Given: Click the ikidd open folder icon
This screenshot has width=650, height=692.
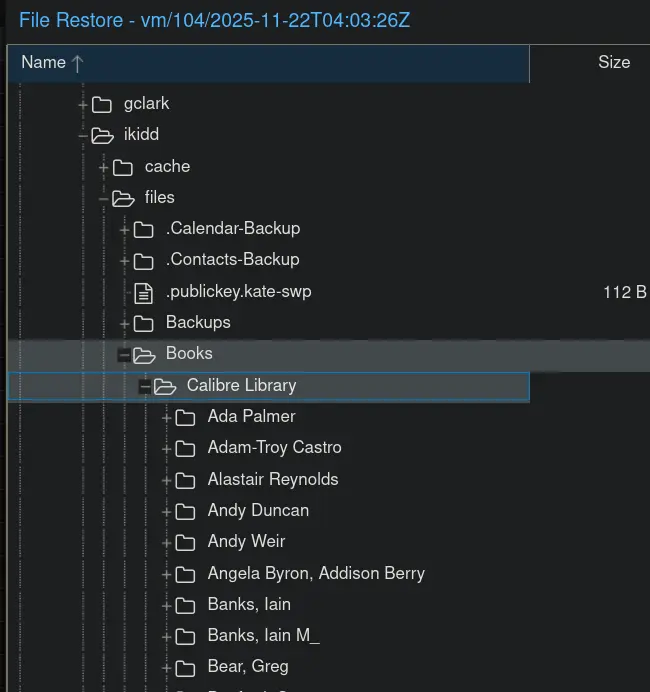Looking at the screenshot, I should pyautogui.click(x=102, y=135).
